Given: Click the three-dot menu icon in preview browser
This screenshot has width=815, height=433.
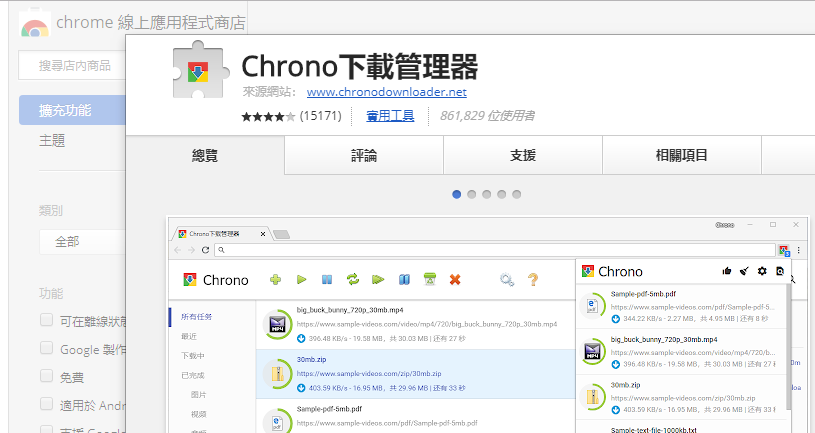Looking at the screenshot, I should [799, 250].
